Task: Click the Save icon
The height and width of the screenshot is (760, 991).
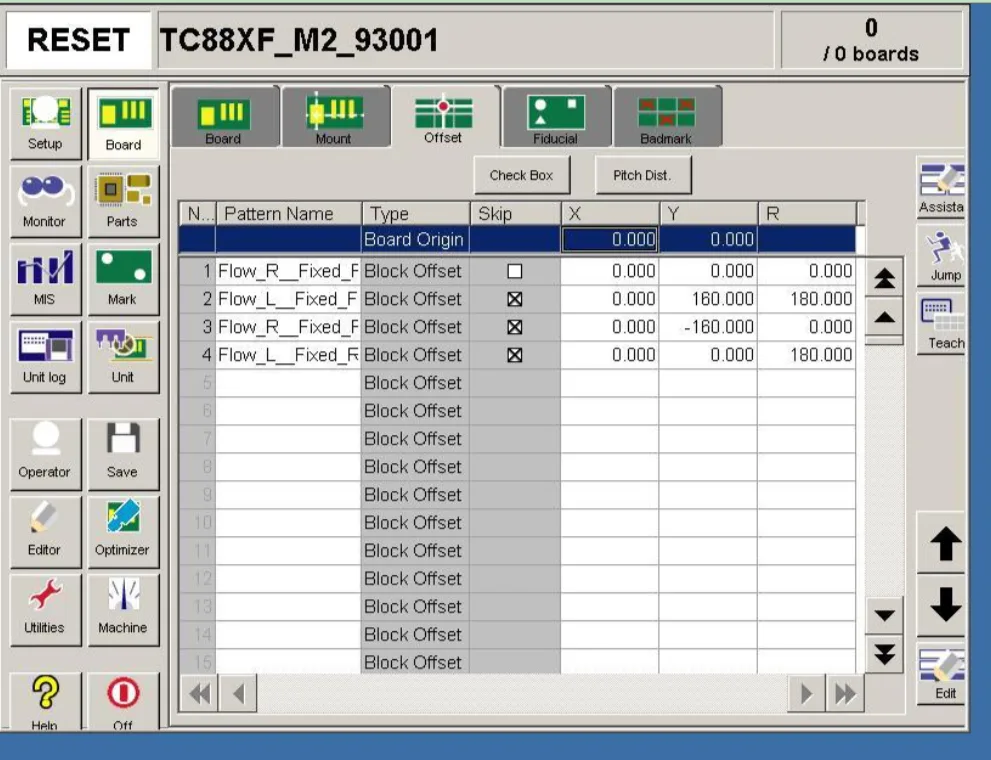Action: (122, 453)
